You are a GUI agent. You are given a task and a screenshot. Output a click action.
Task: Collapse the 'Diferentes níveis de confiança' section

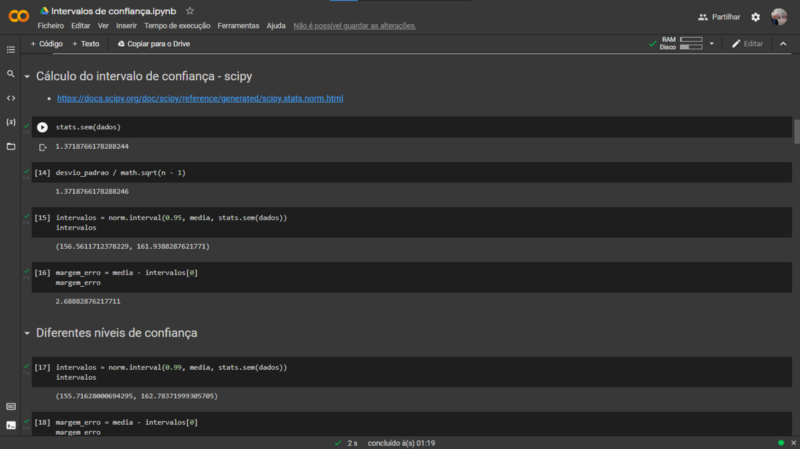point(27,333)
